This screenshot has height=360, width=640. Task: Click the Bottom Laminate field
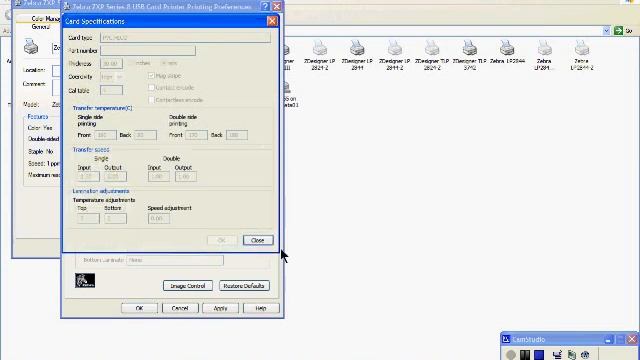[175, 260]
